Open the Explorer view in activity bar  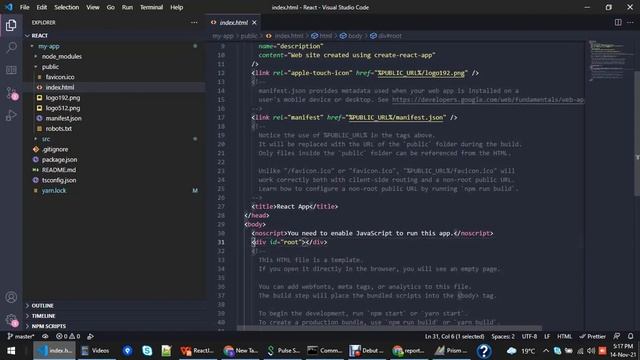pyautogui.click(x=11, y=25)
